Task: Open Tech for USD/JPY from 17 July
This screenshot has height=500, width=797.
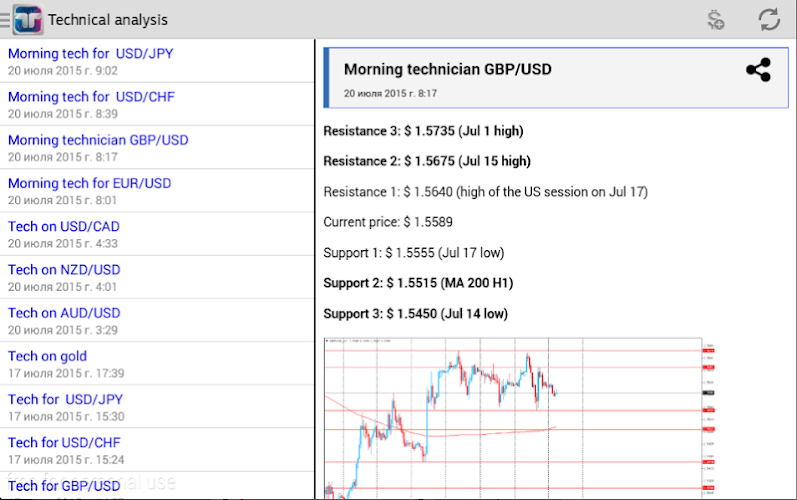Action: point(157,407)
